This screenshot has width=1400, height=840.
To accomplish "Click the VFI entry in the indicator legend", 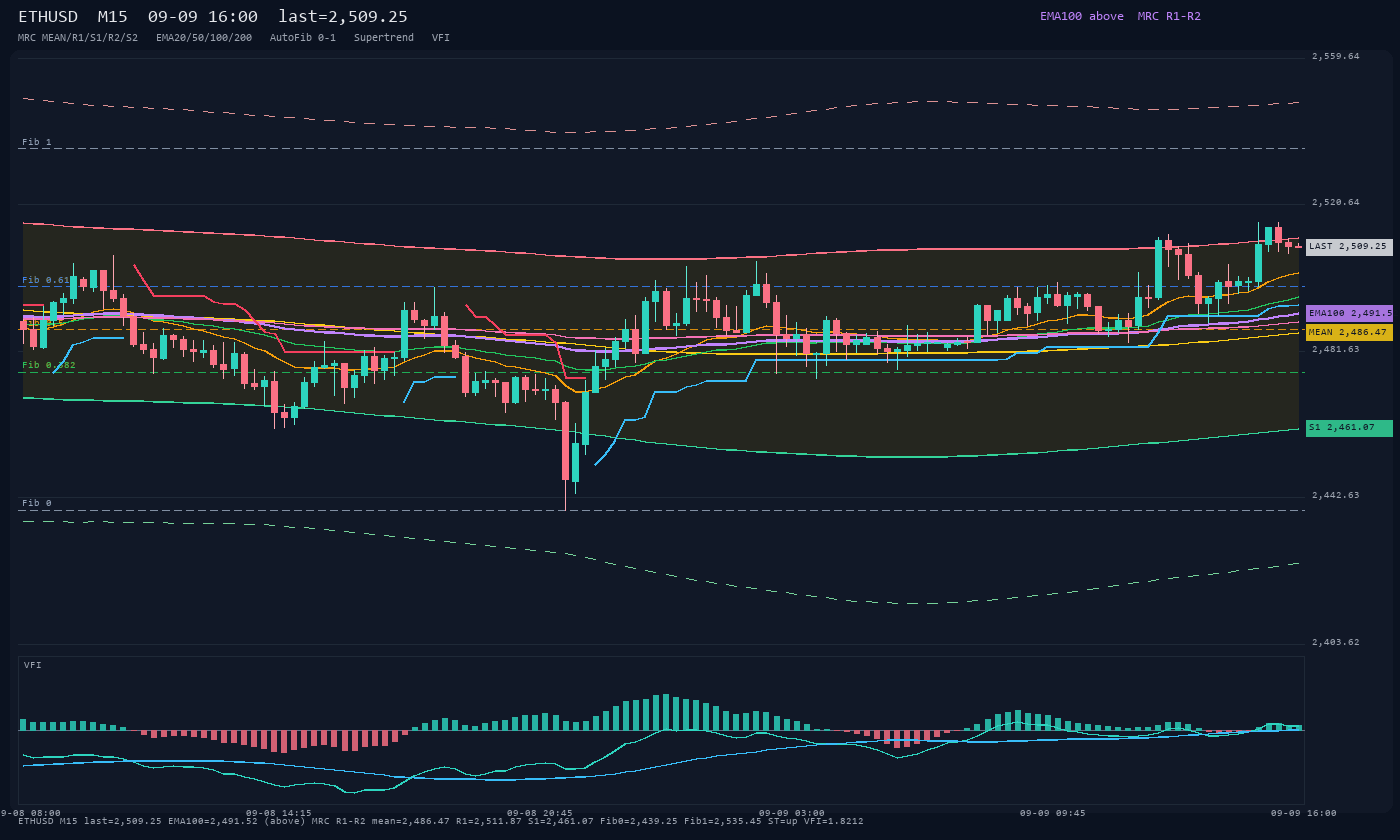I will 441,38.
